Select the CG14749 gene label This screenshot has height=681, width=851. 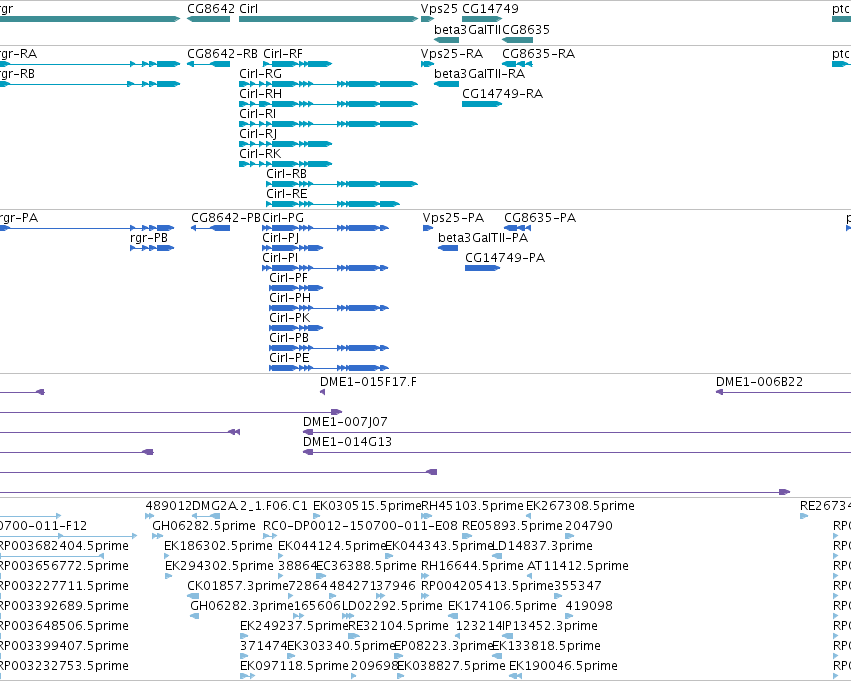pos(490,9)
